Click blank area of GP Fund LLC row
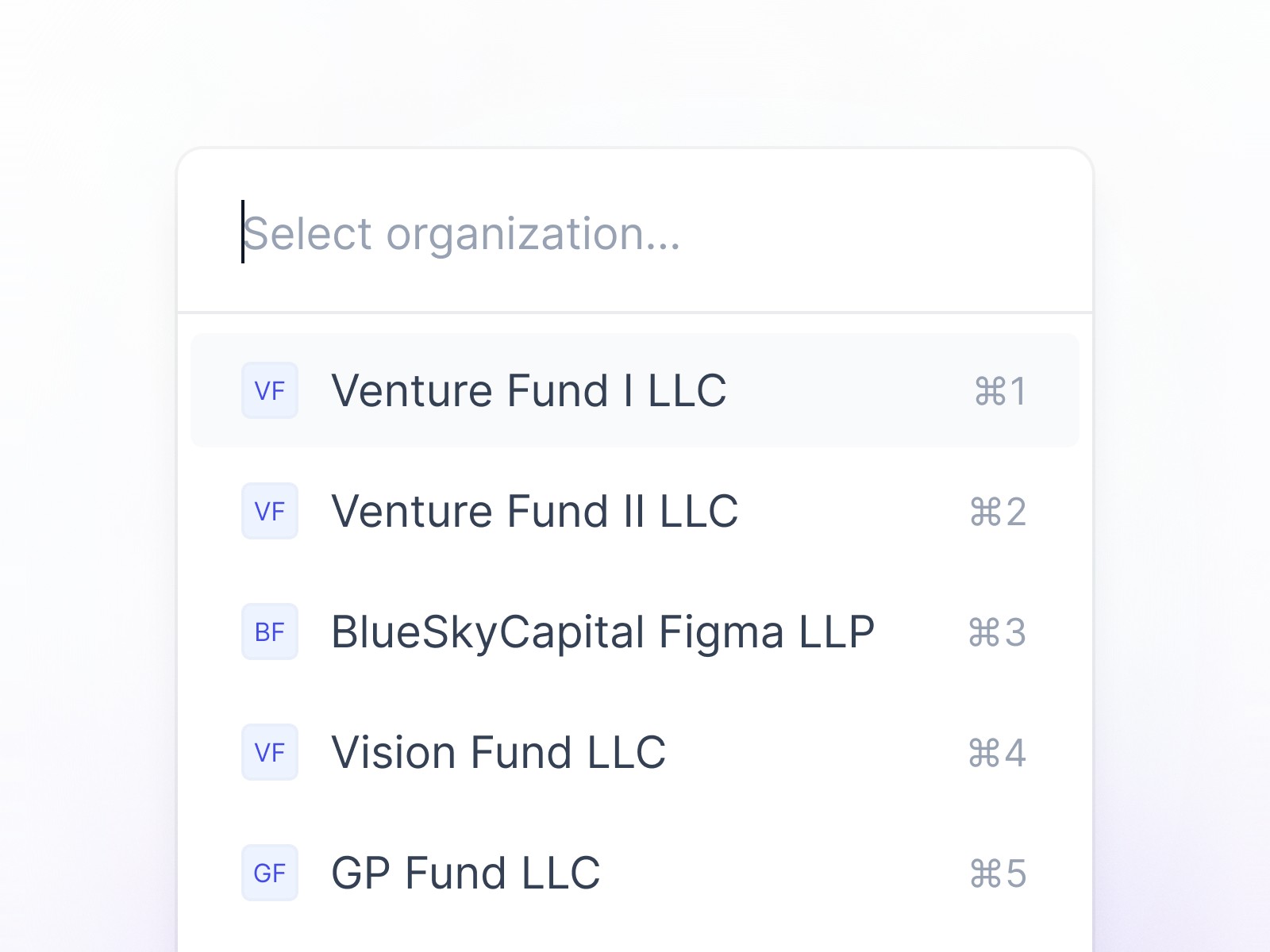This screenshot has width=1270, height=952. 786,873
